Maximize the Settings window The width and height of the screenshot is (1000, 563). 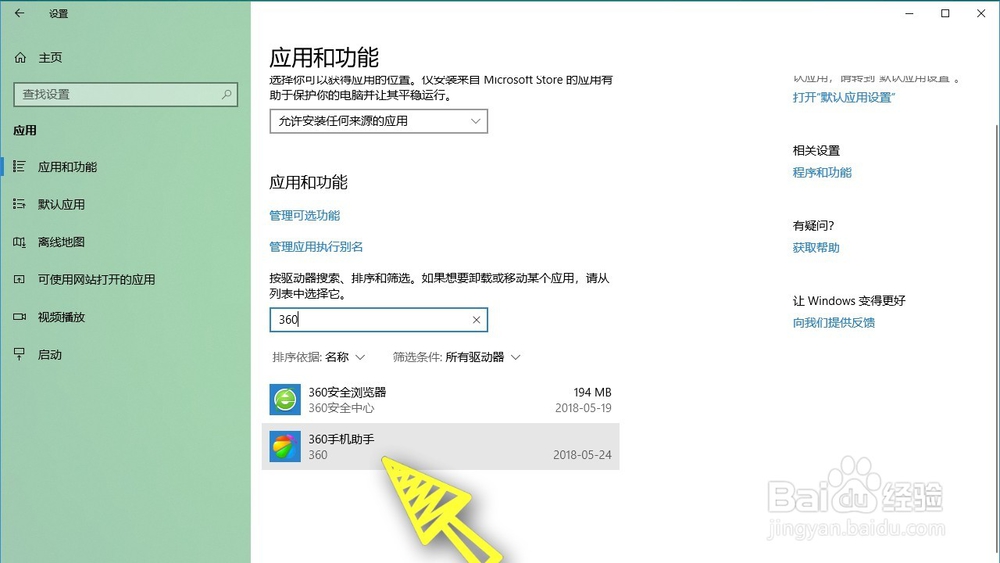(x=945, y=13)
